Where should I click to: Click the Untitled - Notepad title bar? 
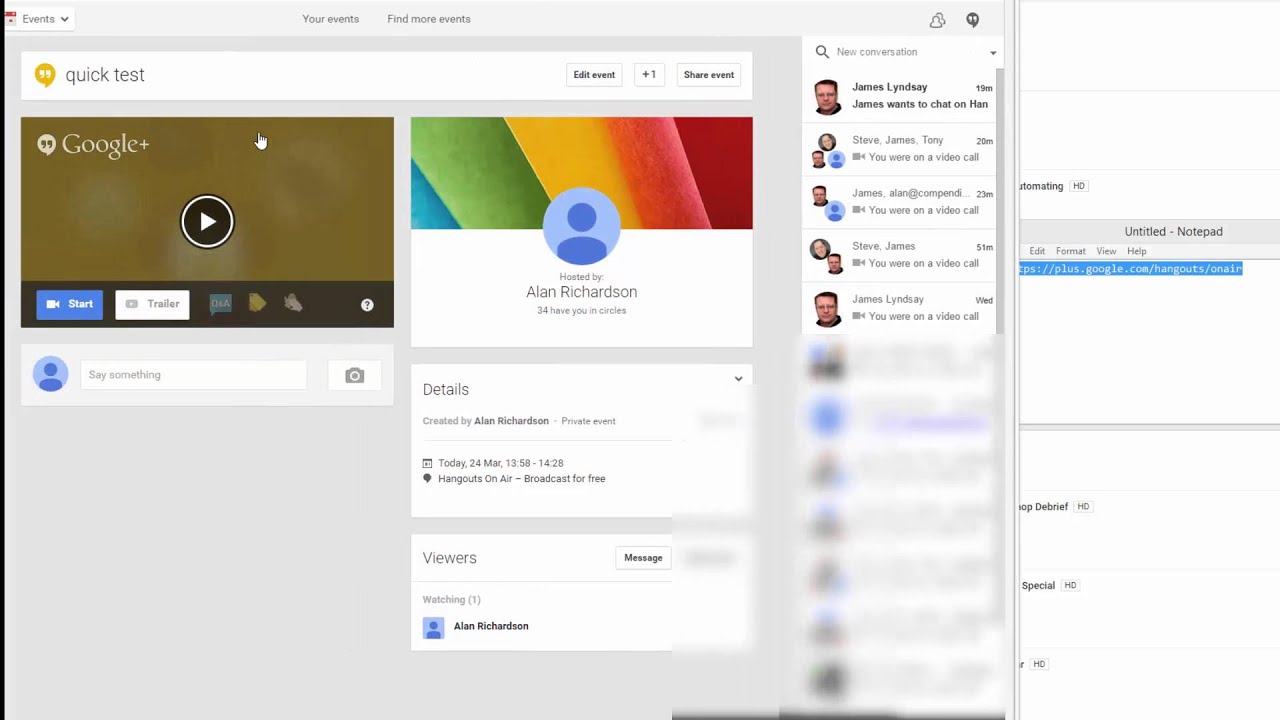click(1150, 231)
